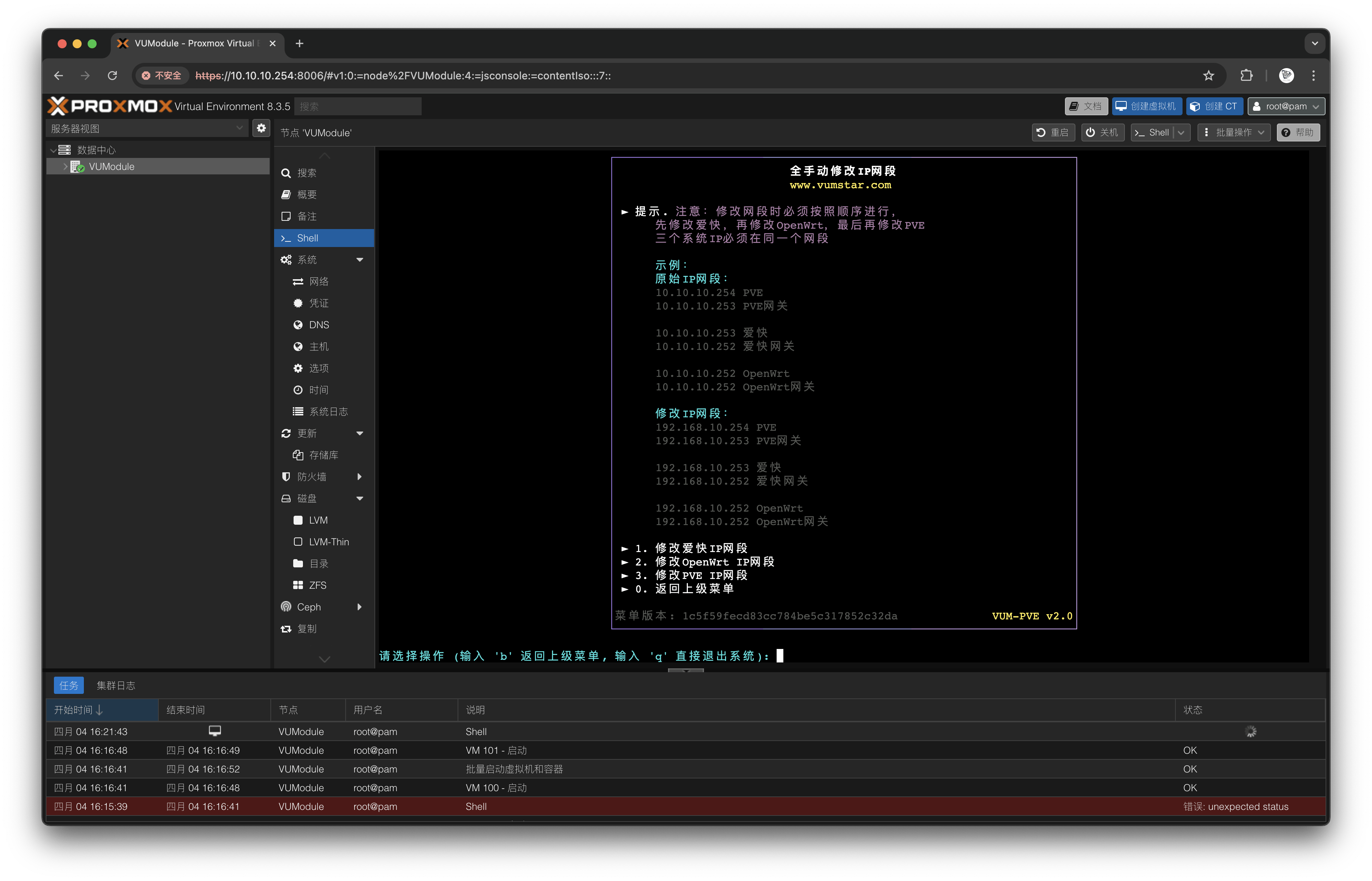Open the 防火墙 firewall section
The image size is (1372, 881).
tap(312, 476)
